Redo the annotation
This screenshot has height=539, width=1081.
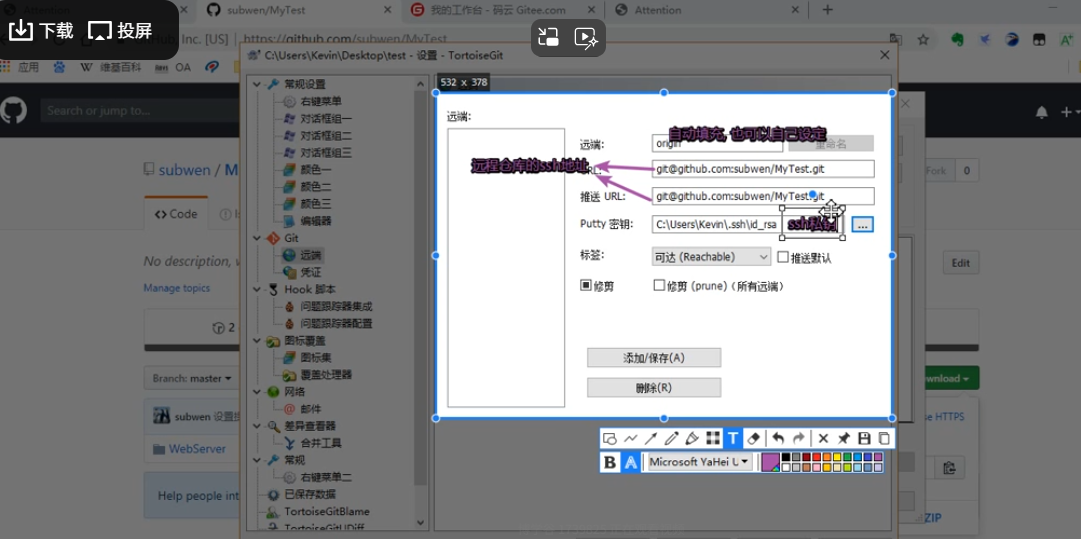click(799, 438)
